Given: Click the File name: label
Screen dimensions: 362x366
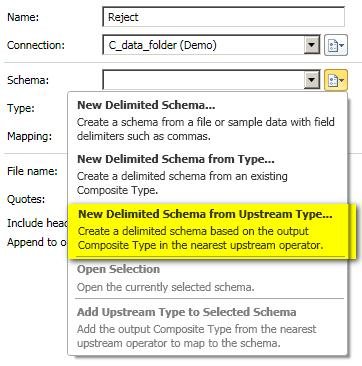Looking at the screenshot, I should [32, 171].
